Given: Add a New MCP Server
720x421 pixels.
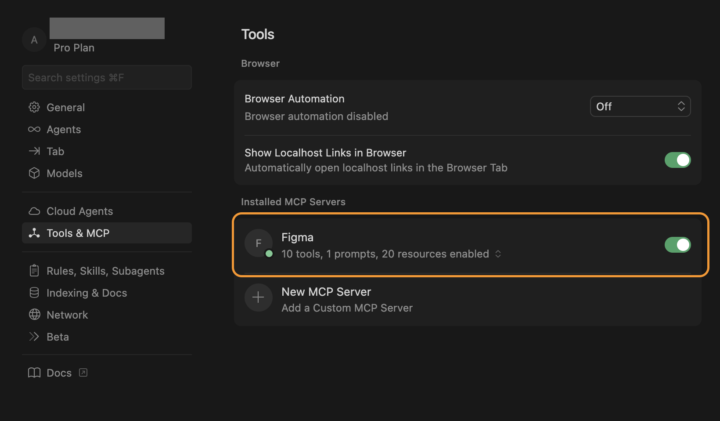Looking at the screenshot, I should click(468, 299).
